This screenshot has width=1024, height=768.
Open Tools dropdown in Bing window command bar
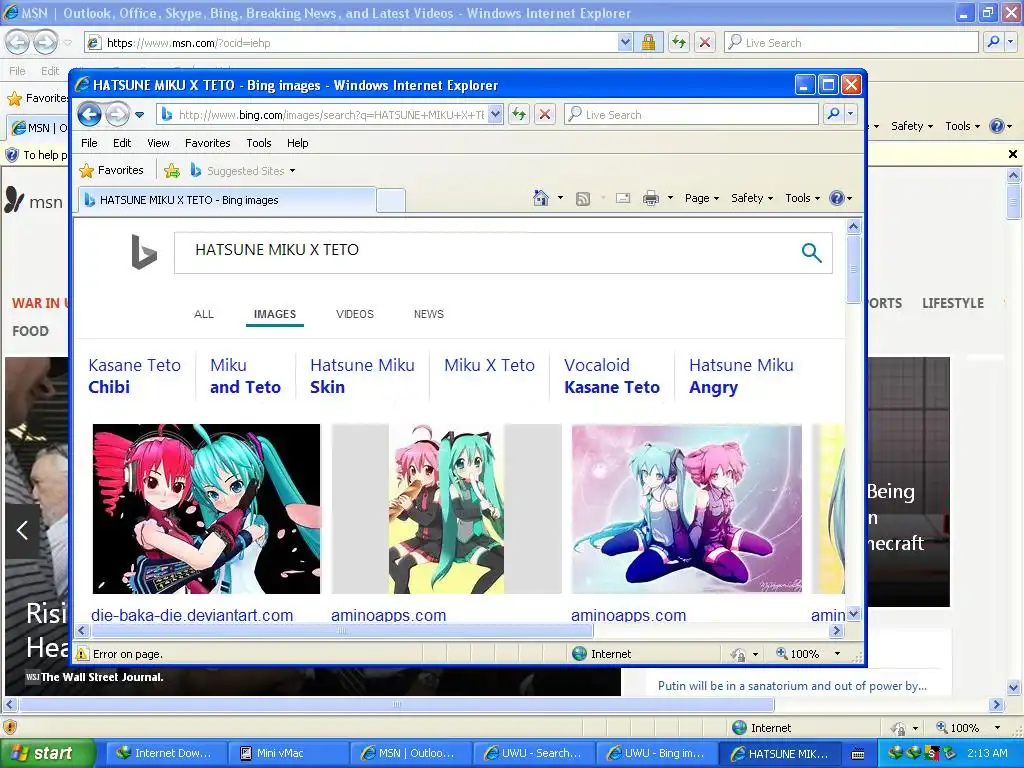point(803,198)
